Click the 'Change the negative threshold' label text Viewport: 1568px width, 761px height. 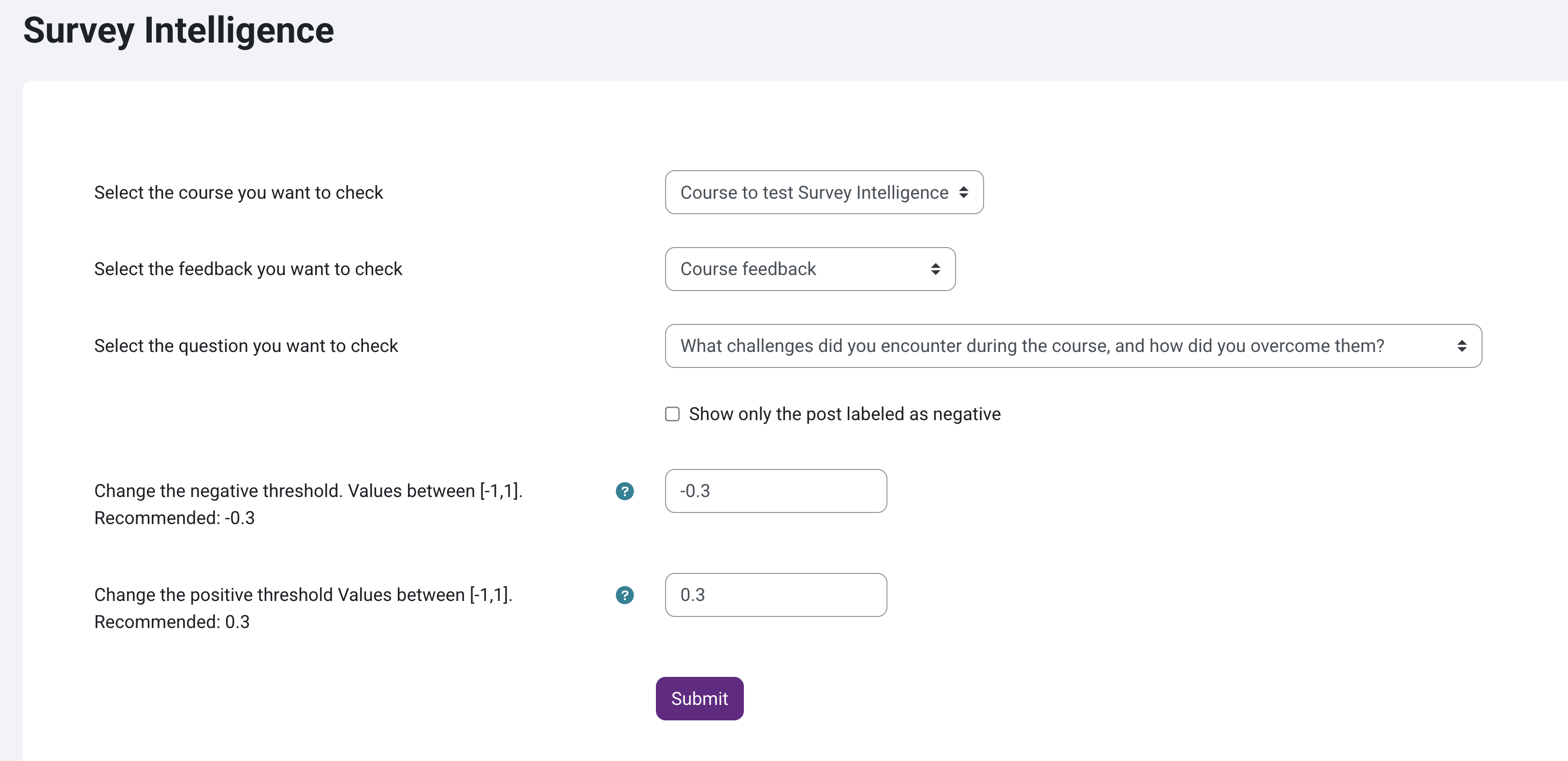click(308, 491)
